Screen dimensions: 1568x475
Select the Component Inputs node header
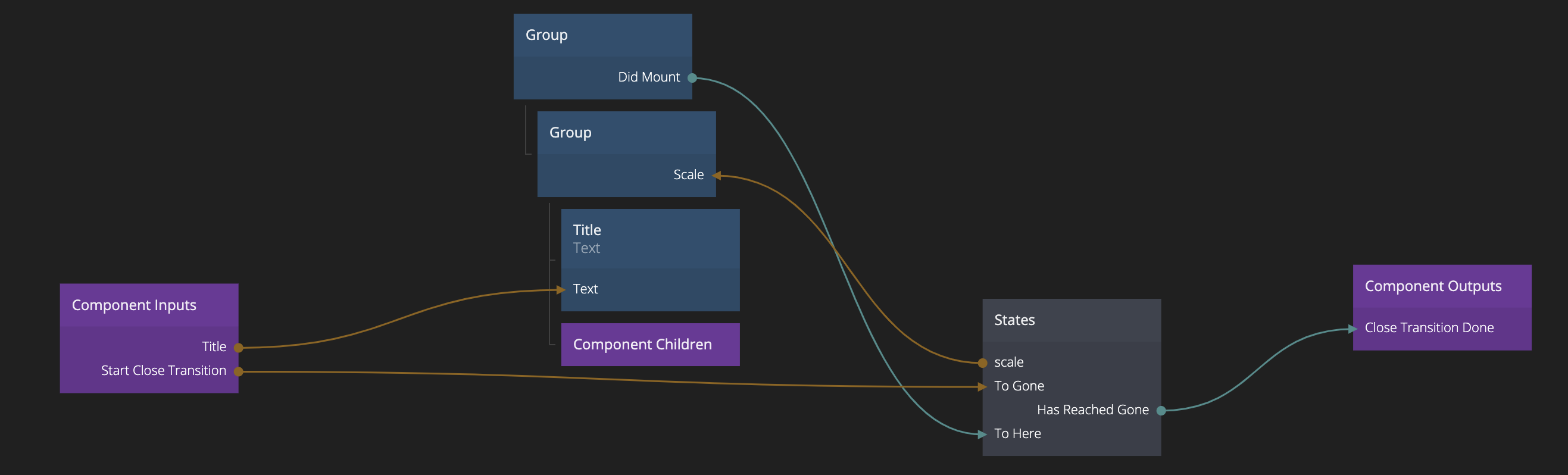click(x=148, y=305)
